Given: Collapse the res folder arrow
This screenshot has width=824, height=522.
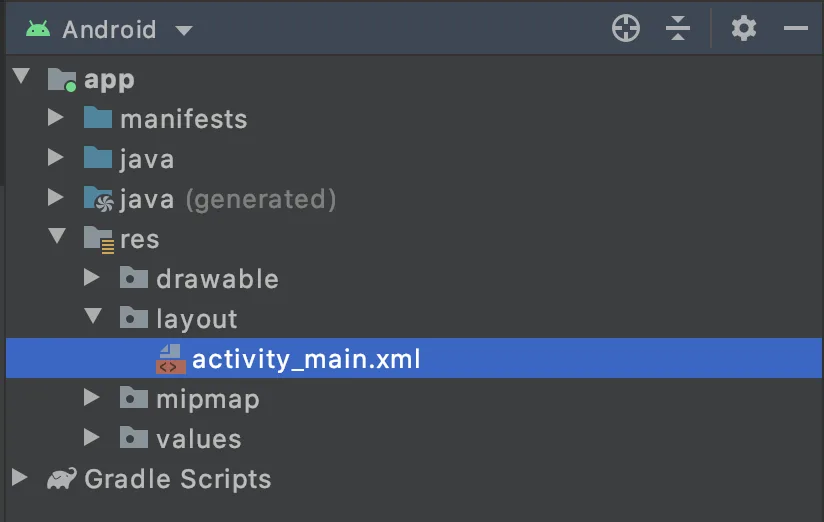Looking at the screenshot, I should pos(57,236).
